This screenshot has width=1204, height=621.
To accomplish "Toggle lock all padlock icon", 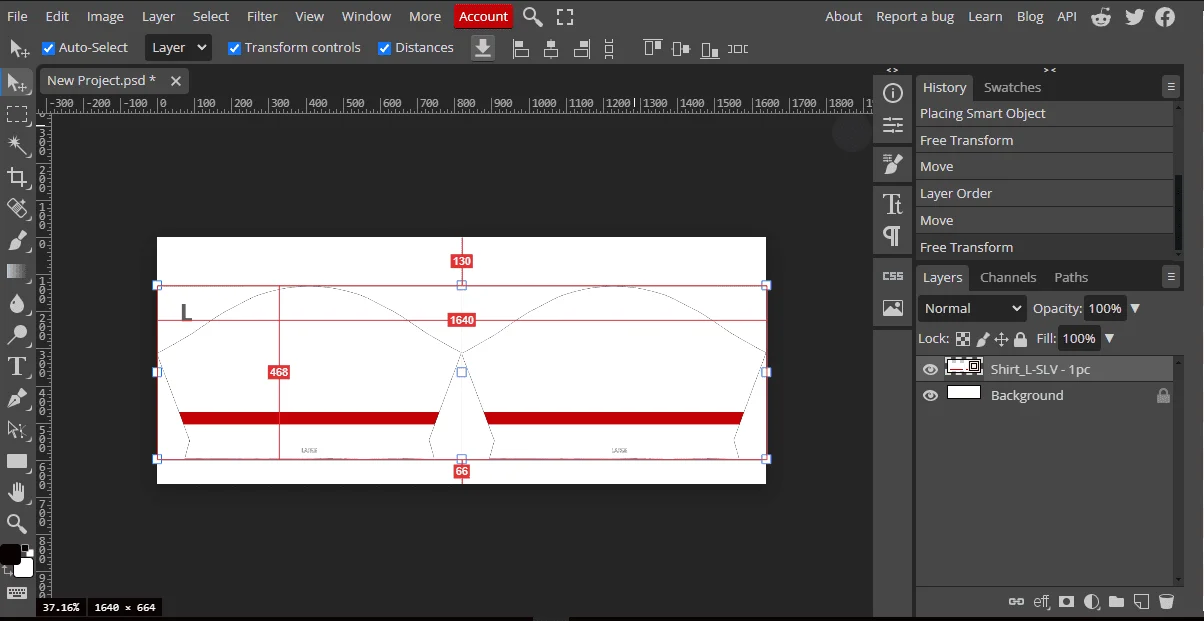I will 1020,339.
